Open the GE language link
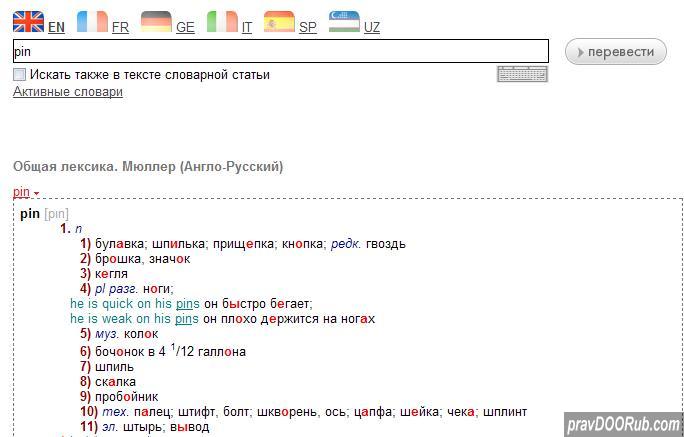 point(185,28)
